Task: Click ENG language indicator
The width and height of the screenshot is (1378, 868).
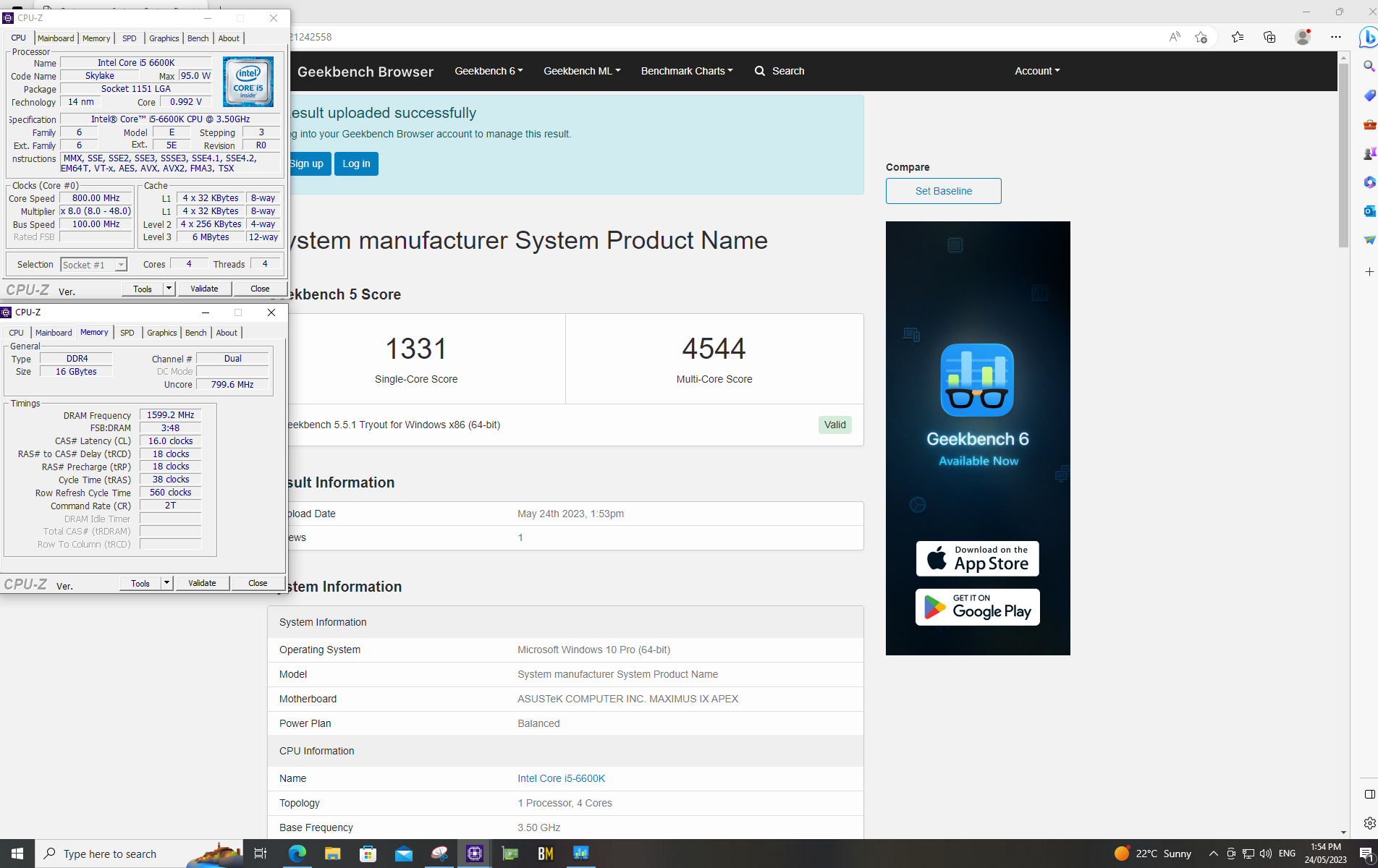Action: coord(1287,854)
